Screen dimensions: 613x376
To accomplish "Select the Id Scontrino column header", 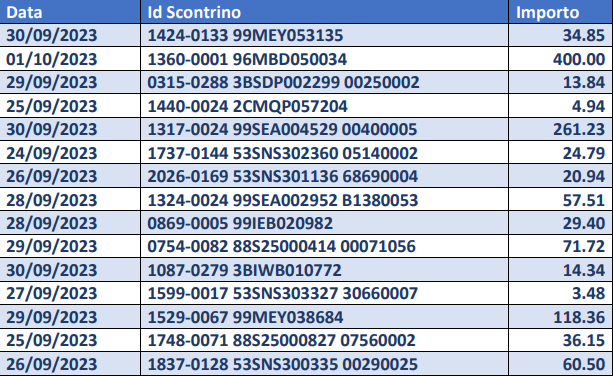I will 324,12.
